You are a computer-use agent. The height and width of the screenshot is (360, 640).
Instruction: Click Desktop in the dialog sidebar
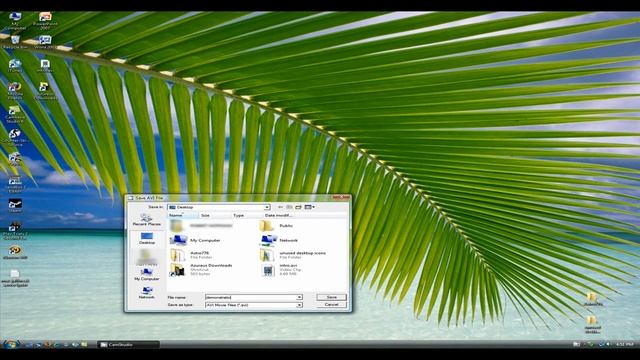coord(147,238)
